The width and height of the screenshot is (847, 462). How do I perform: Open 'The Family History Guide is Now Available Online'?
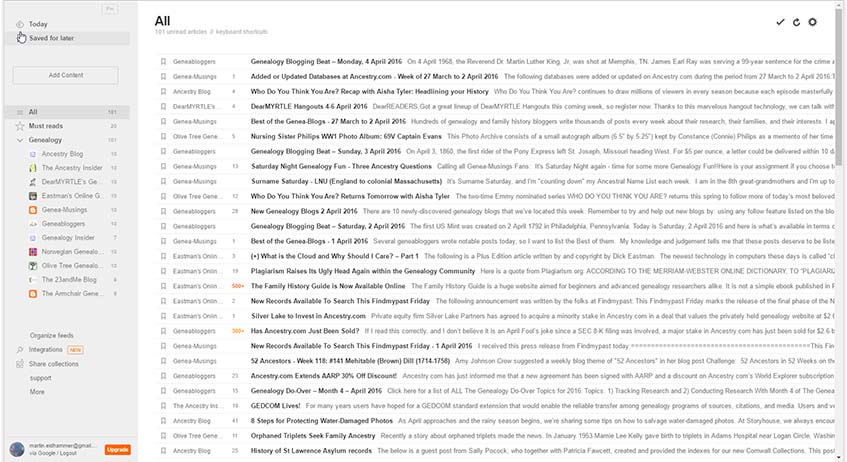[327, 286]
